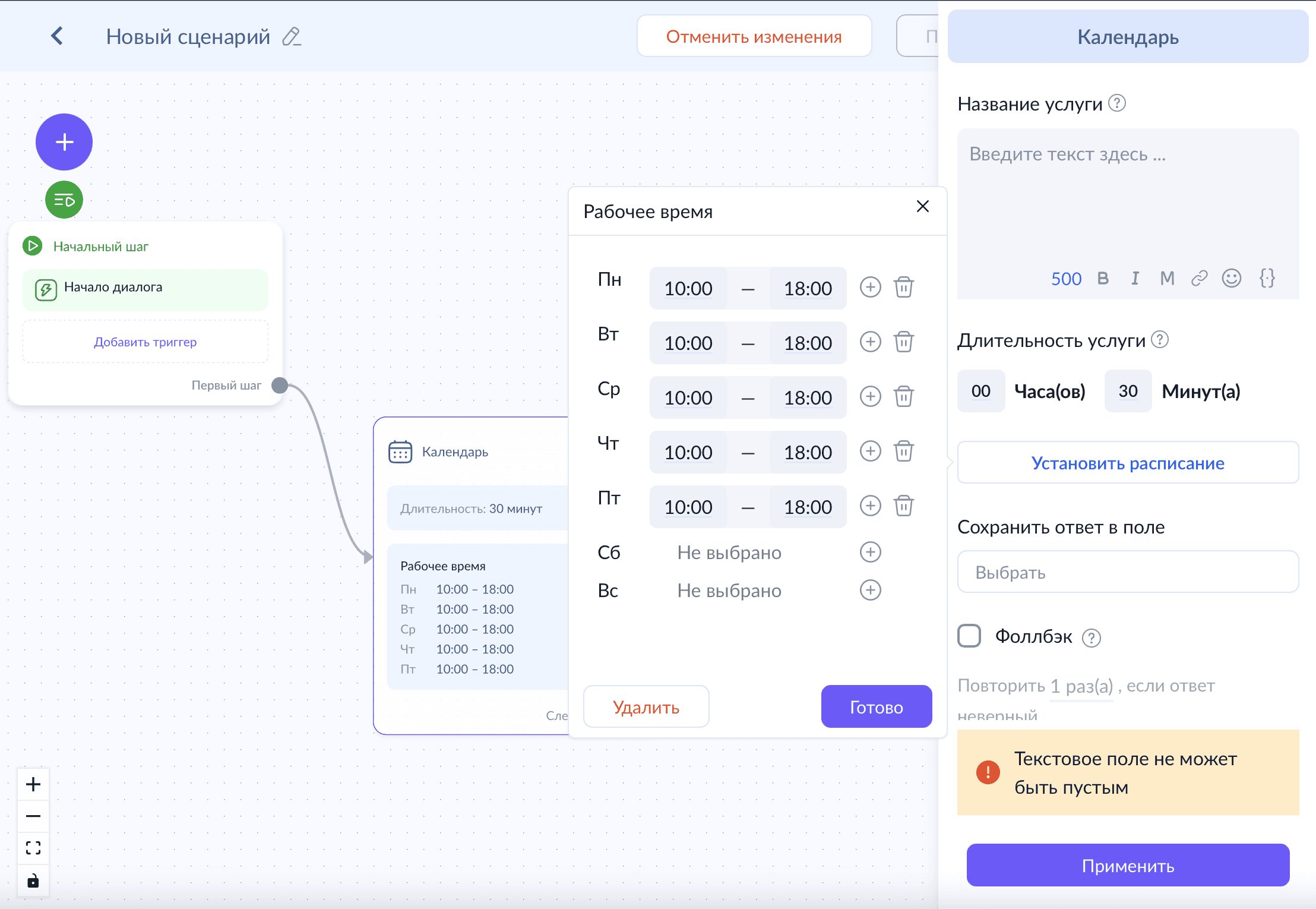Click the Начальный шаг play icon

click(x=33, y=246)
